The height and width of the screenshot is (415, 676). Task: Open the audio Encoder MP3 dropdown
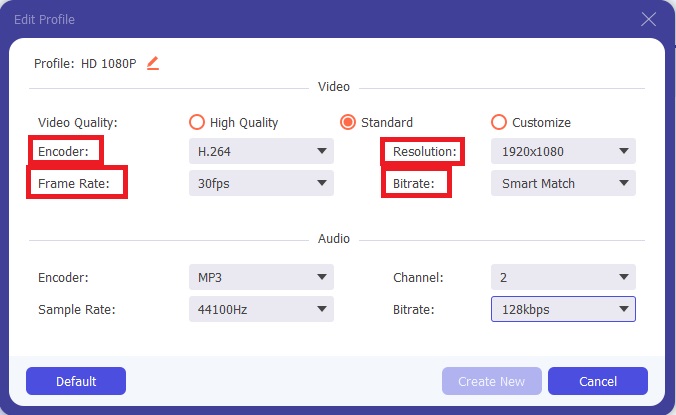pos(261,277)
